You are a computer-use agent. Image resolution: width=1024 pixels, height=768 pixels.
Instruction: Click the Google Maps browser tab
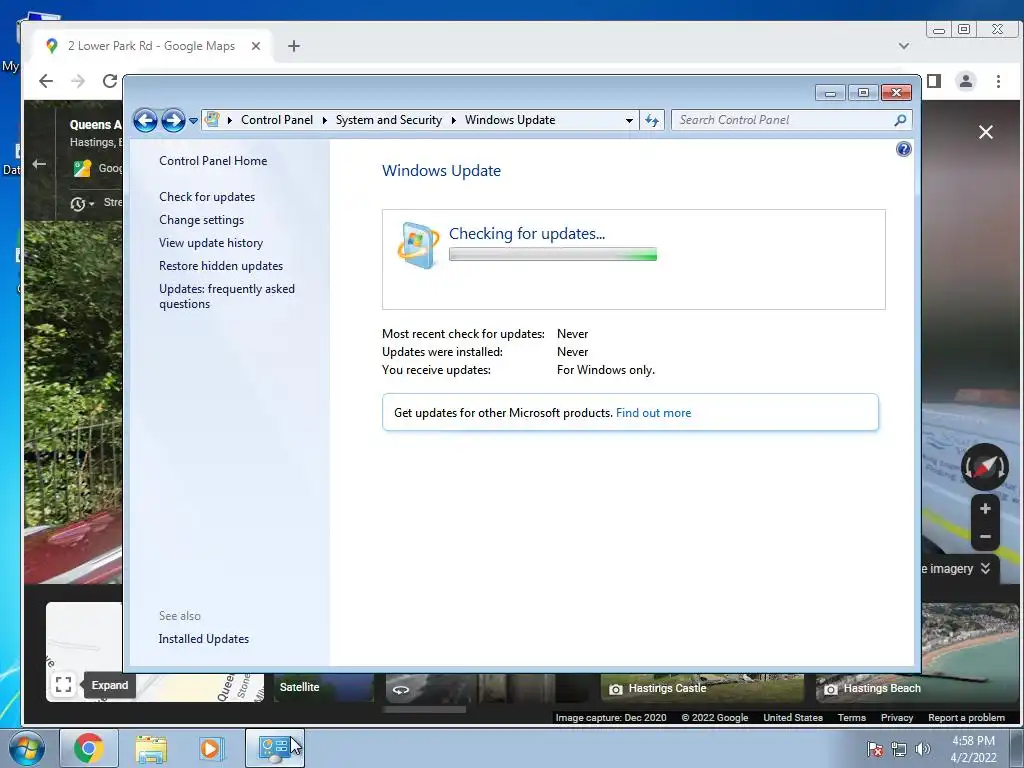coord(151,46)
